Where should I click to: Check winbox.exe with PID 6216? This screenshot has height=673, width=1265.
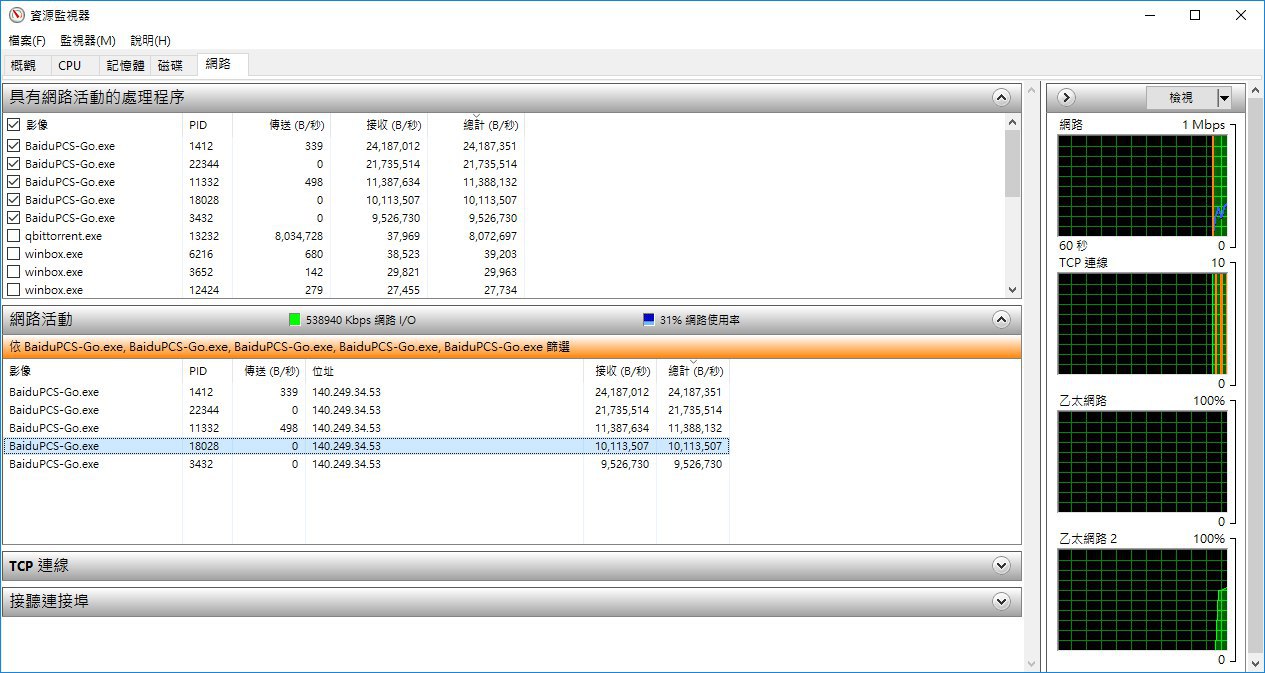14,254
